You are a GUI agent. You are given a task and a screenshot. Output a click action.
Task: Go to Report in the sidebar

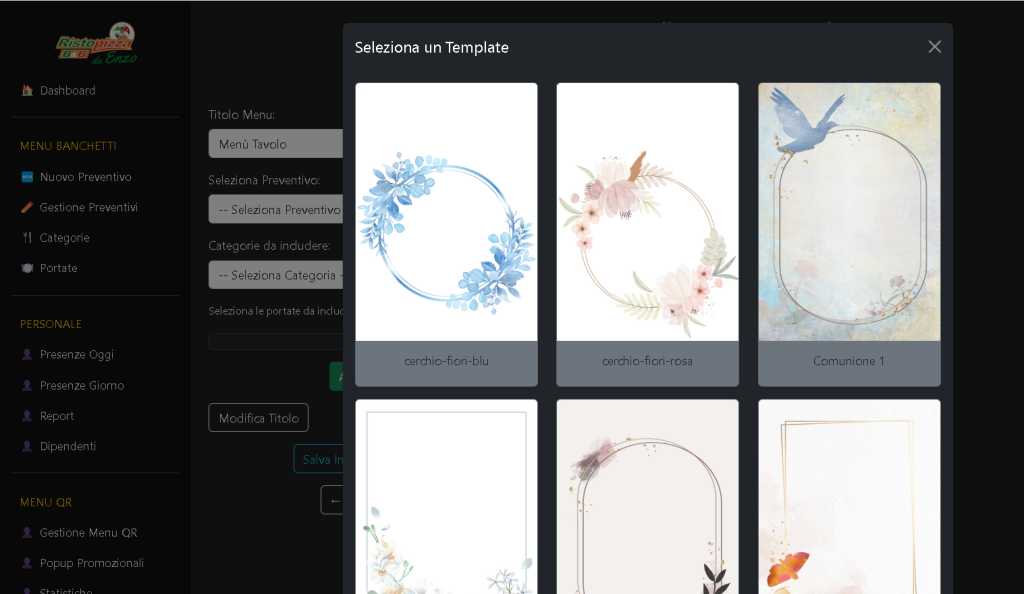pos(56,416)
